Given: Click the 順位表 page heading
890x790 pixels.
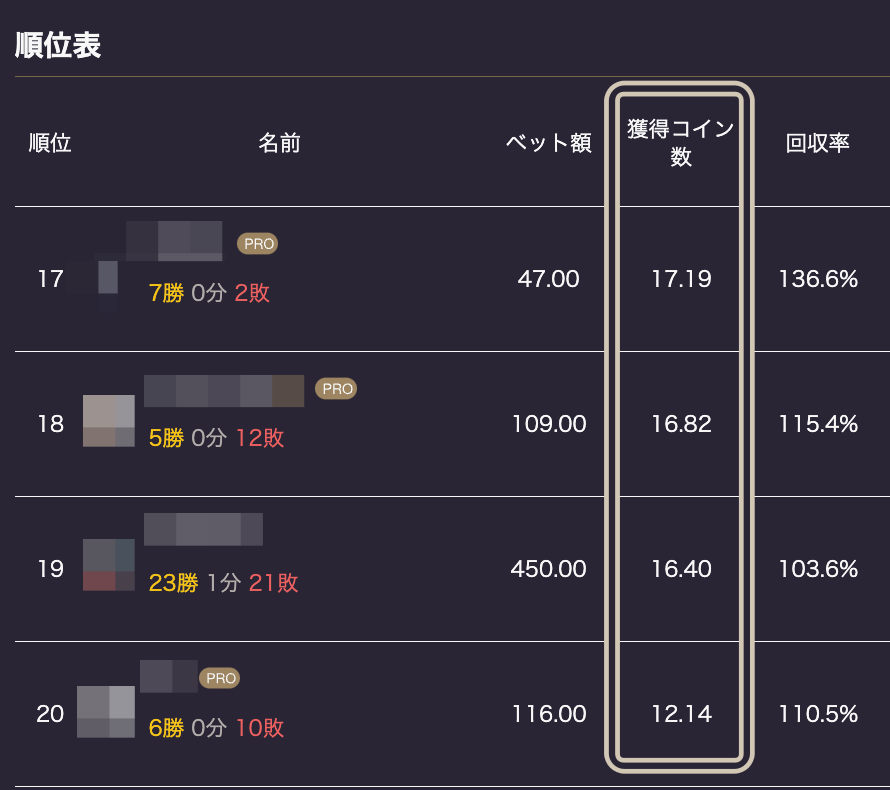Looking at the screenshot, I should point(58,45).
